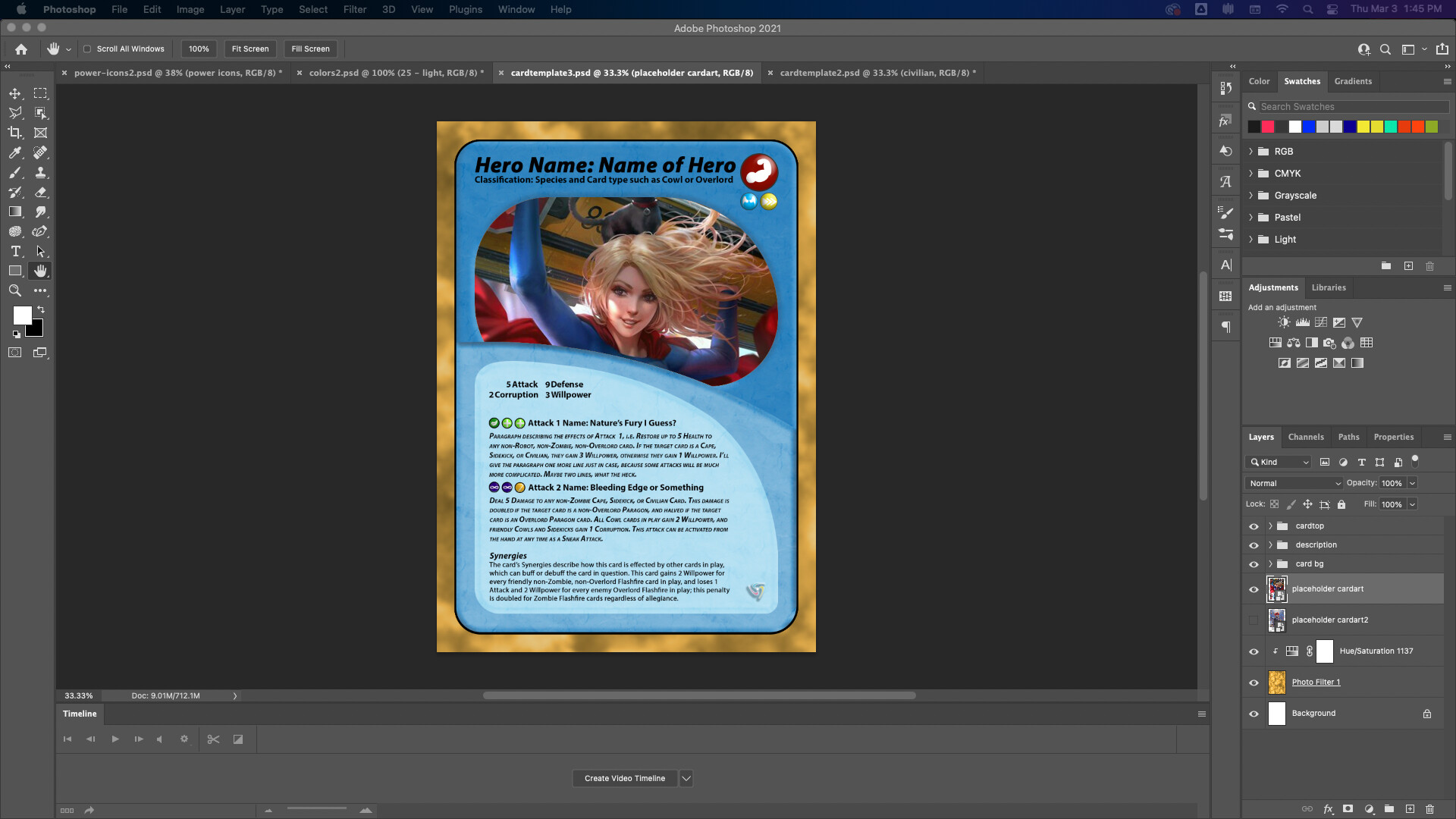Viewport: 1456px width, 819px height.
Task: Open the Brush Settings panel
Action: (1226, 235)
